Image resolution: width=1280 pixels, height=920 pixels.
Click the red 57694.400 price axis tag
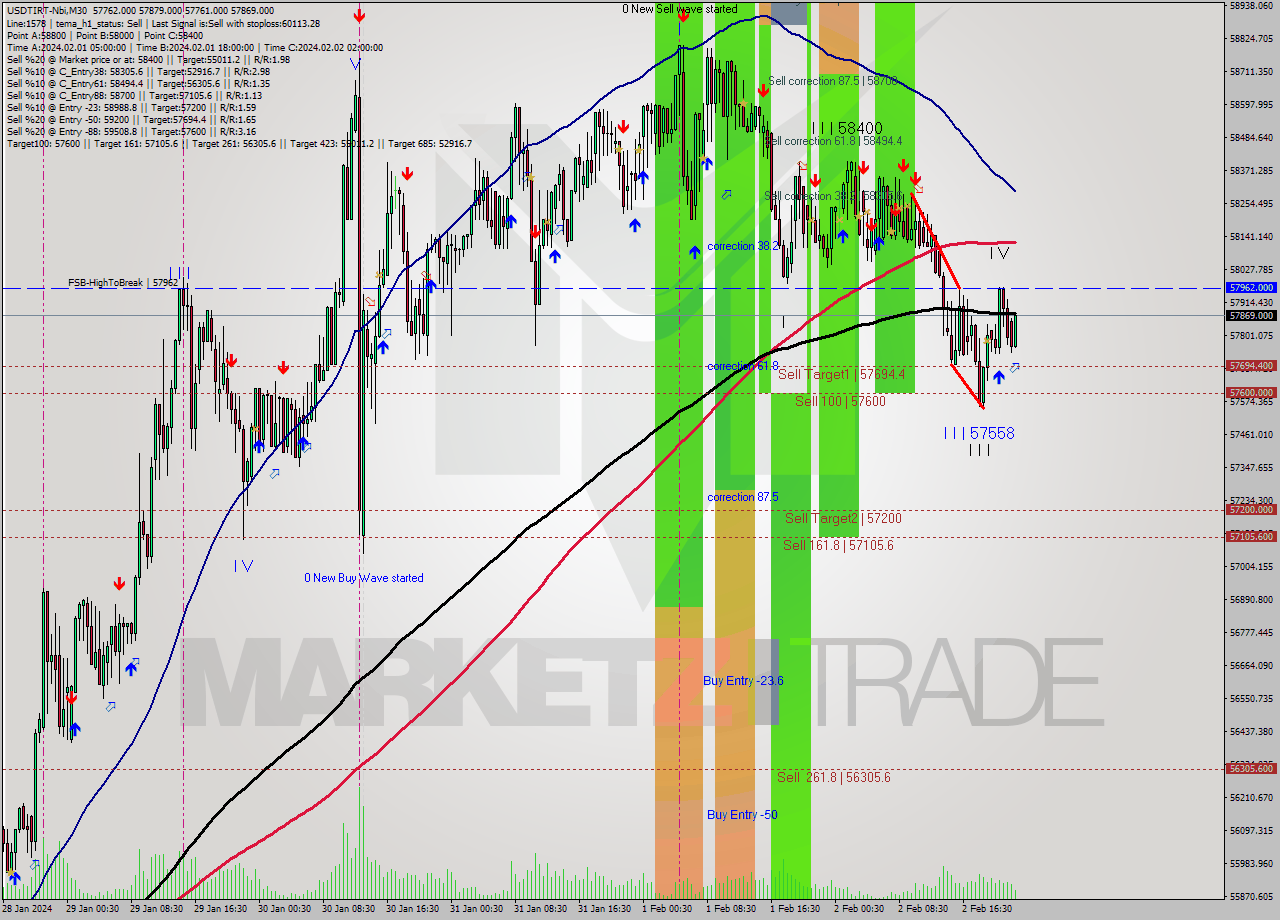(x=1250, y=366)
